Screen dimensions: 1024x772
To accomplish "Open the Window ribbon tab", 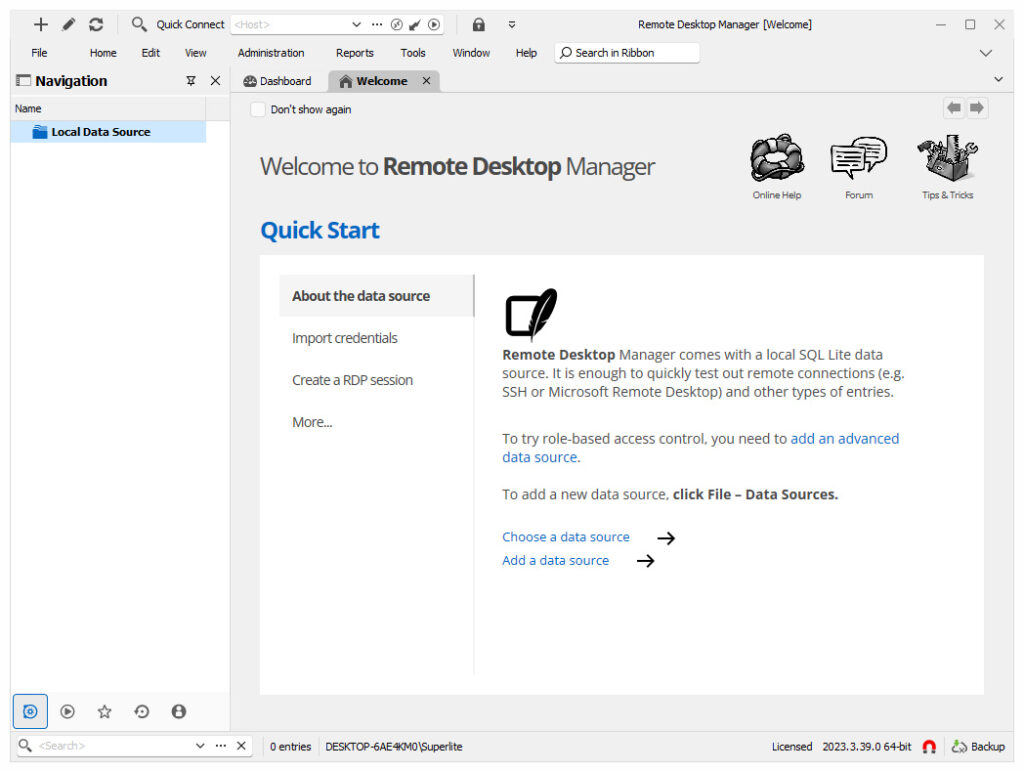I will coord(471,53).
